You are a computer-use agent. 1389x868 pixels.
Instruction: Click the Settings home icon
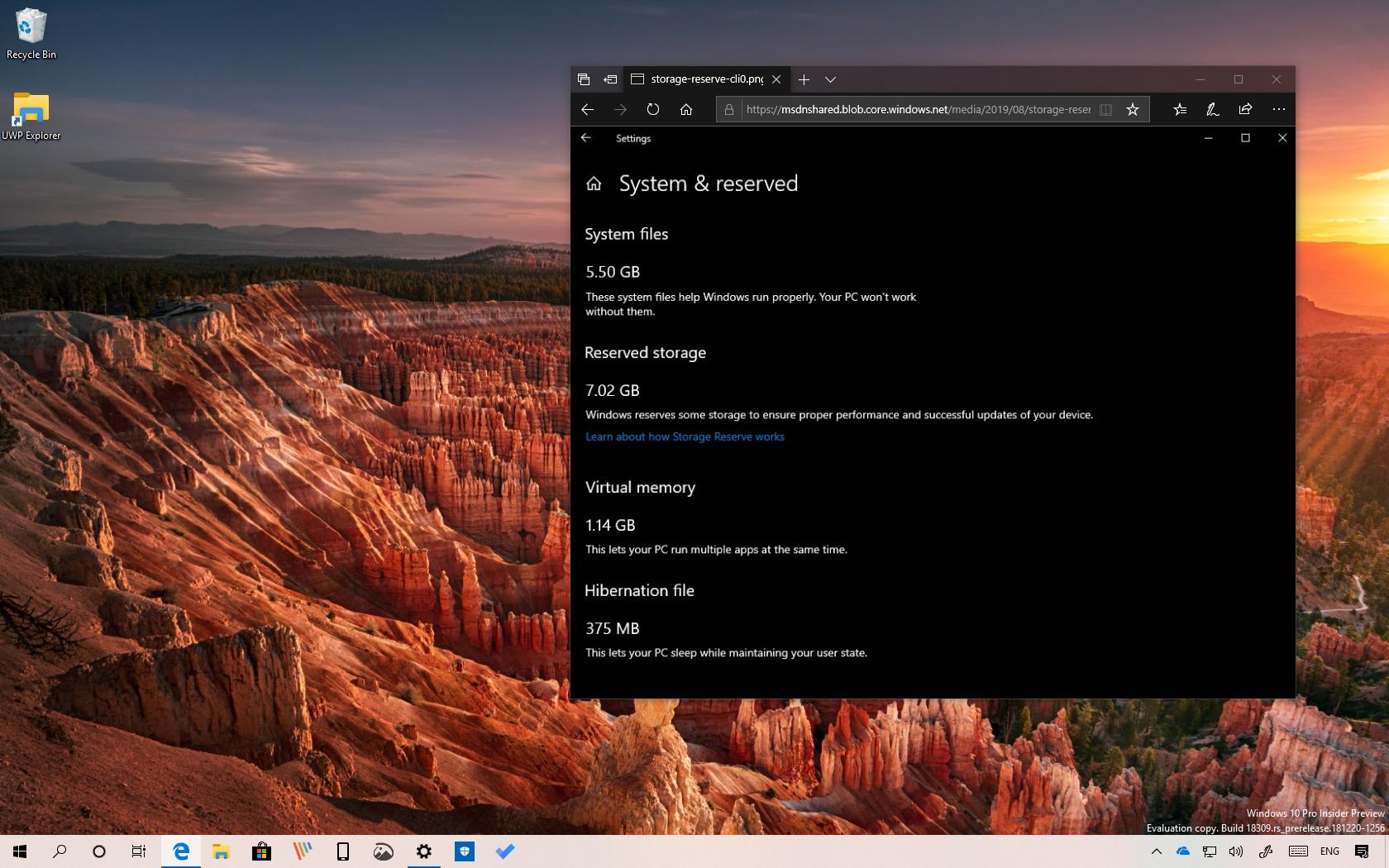click(x=594, y=184)
